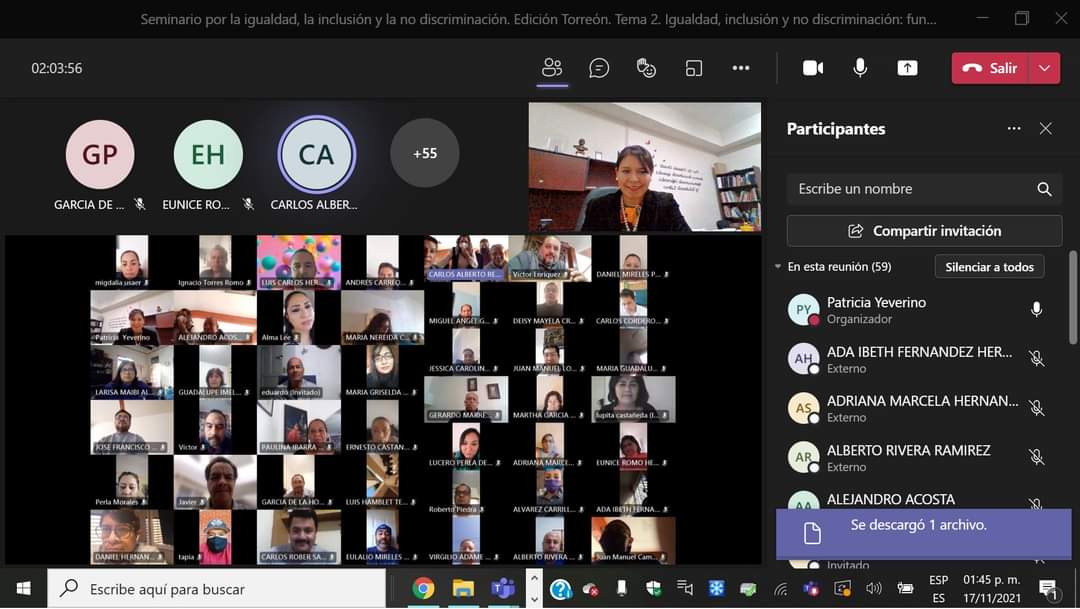Click the 'Escribe un nombre' search field
This screenshot has width=1080, height=609.
coord(910,189)
